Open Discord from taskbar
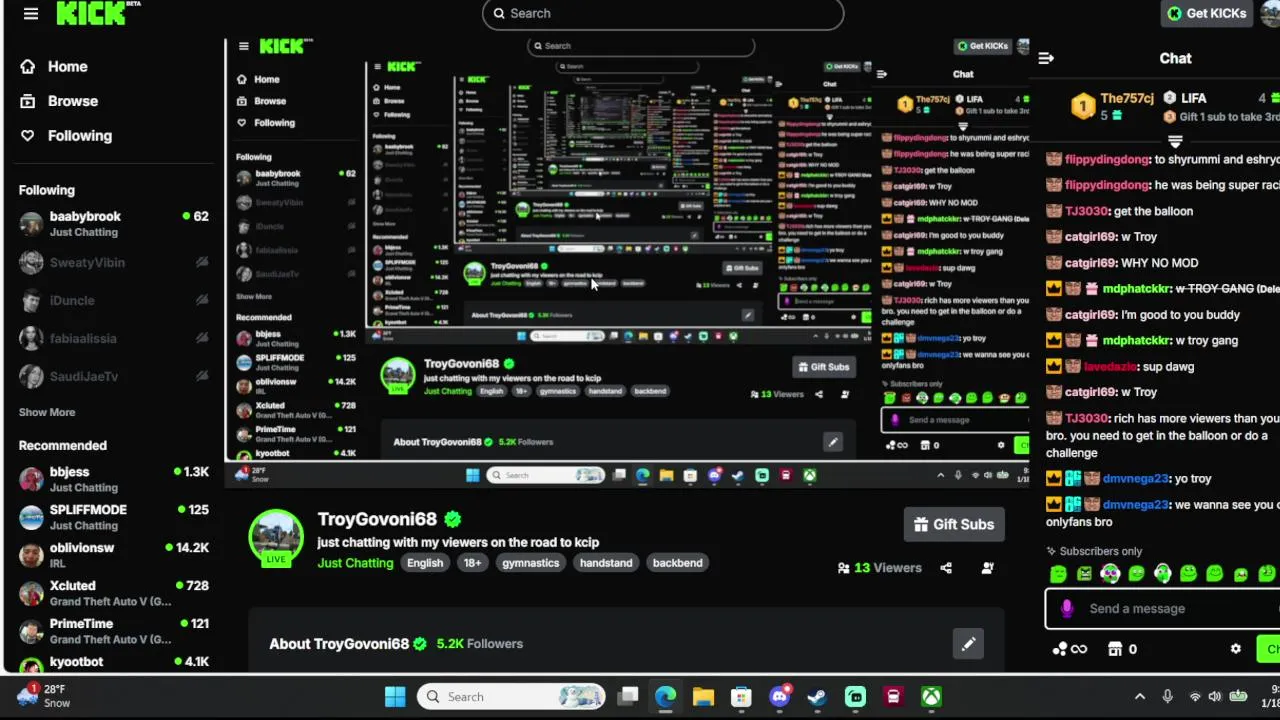 [779, 697]
